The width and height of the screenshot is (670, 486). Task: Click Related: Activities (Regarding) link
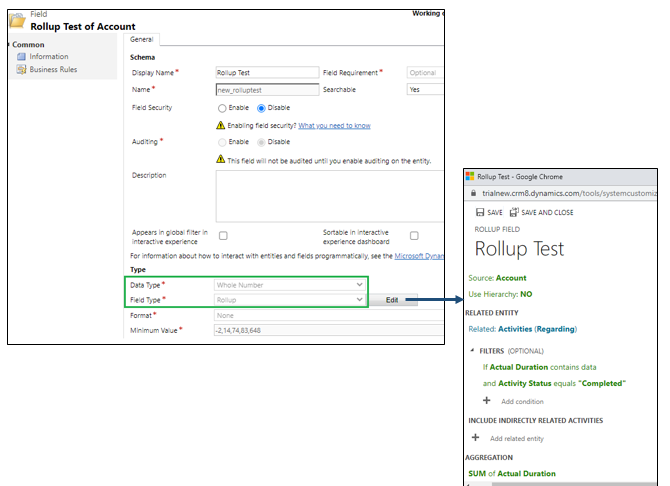click(x=523, y=329)
